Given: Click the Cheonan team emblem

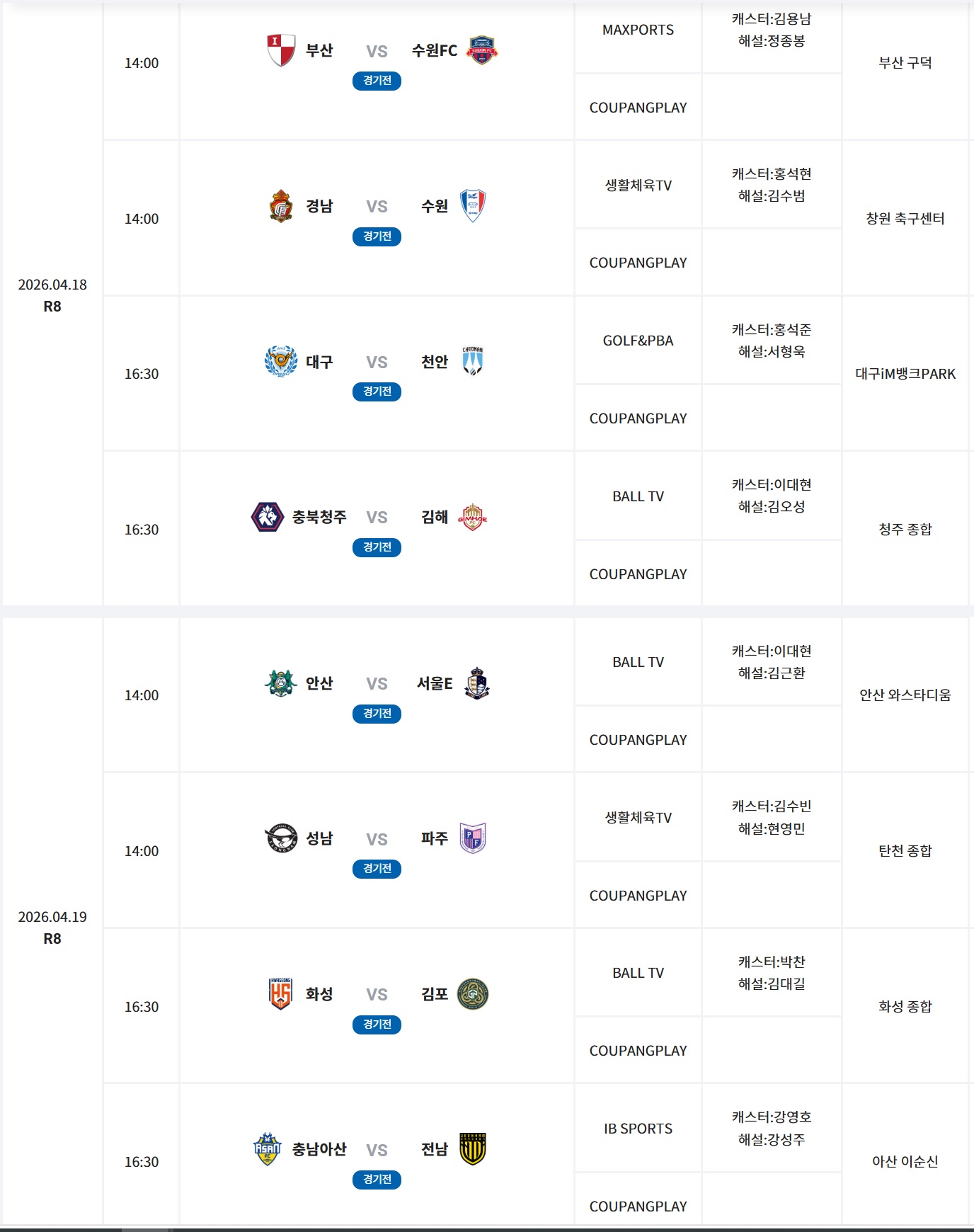Looking at the screenshot, I should pos(473,361).
